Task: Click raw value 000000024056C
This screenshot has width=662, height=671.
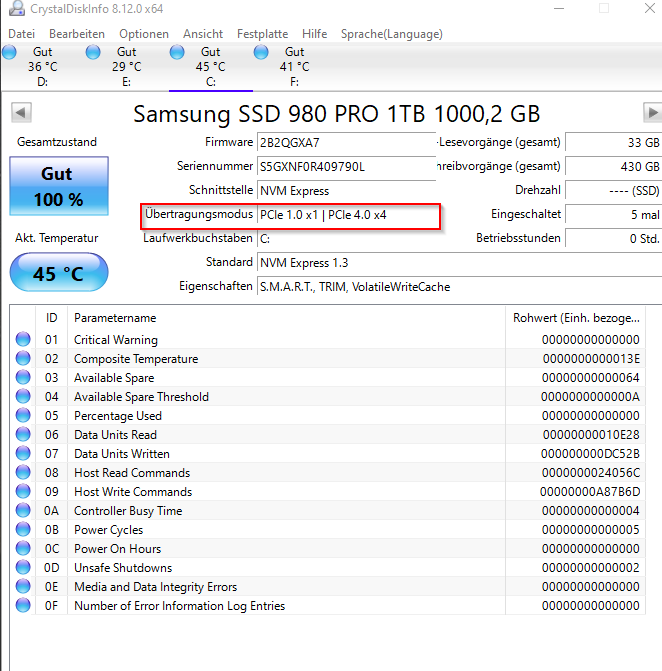Action: pos(591,473)
